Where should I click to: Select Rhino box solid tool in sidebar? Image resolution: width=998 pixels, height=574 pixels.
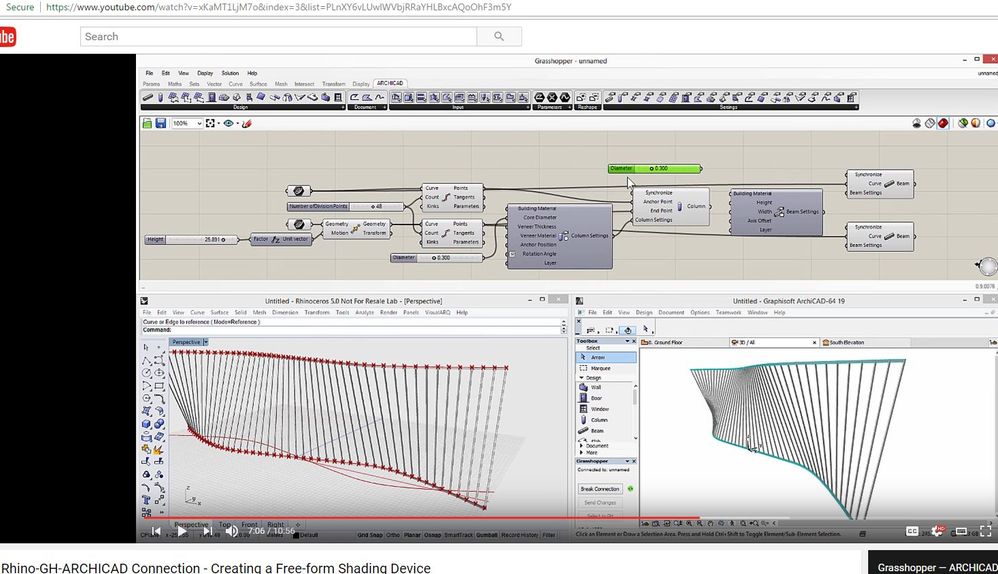tap(146, 423)
